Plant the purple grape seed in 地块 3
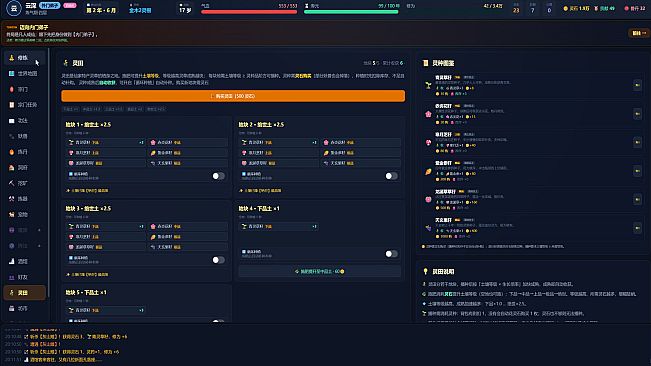Screen dimensions: 651x366 point(188,247)
